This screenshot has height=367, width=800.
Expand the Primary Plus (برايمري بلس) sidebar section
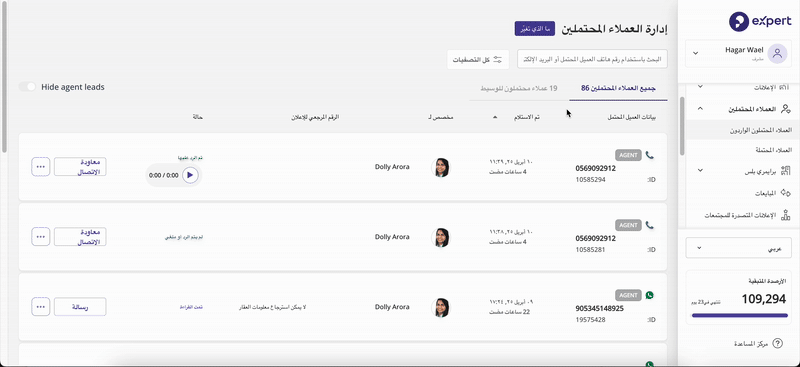pos(700,170)
